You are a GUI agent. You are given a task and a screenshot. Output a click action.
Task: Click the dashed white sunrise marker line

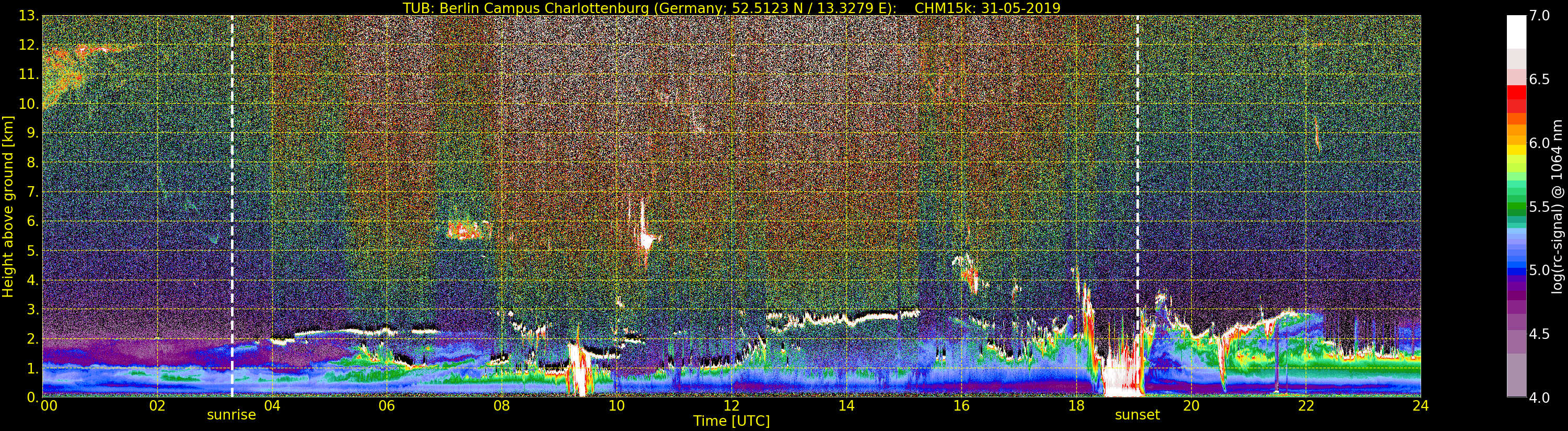(x=232, y=207)
